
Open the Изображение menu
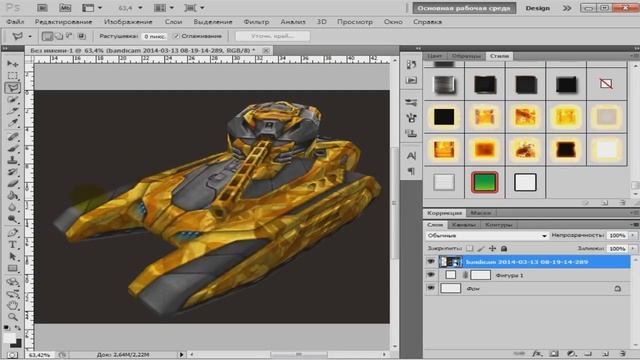pyautogui.click(x=128, y=22)
